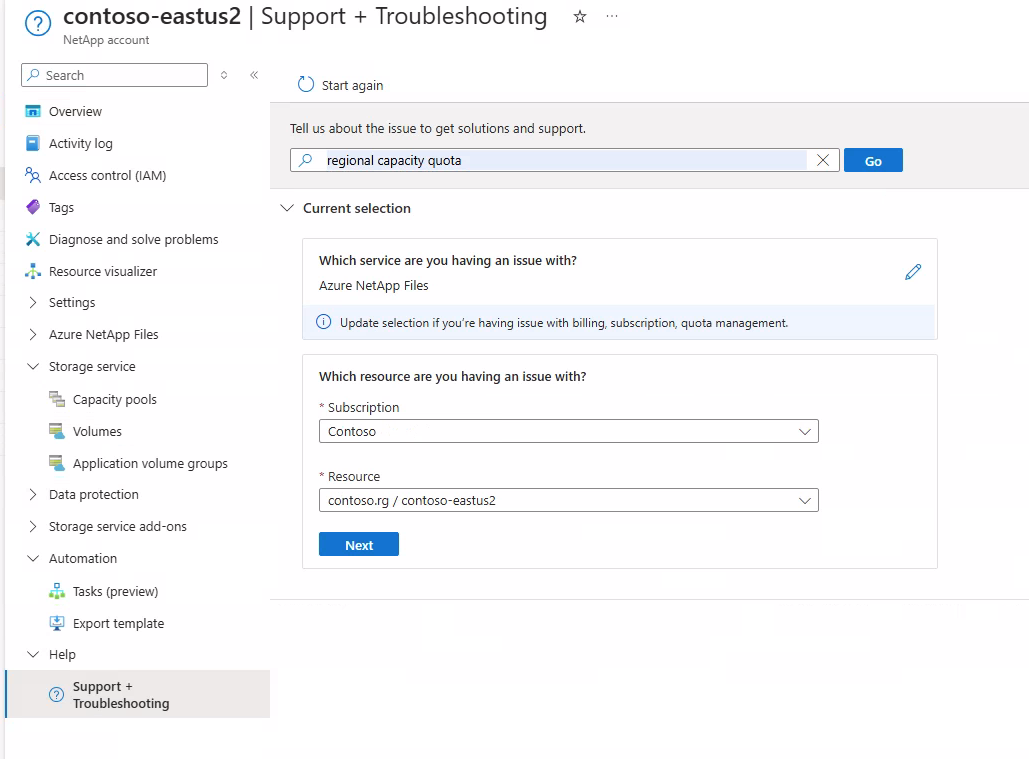Screen dimensions: 1029x759
Task: Collapse the sidebar menu with double chevron
Action: coord(254,75)
